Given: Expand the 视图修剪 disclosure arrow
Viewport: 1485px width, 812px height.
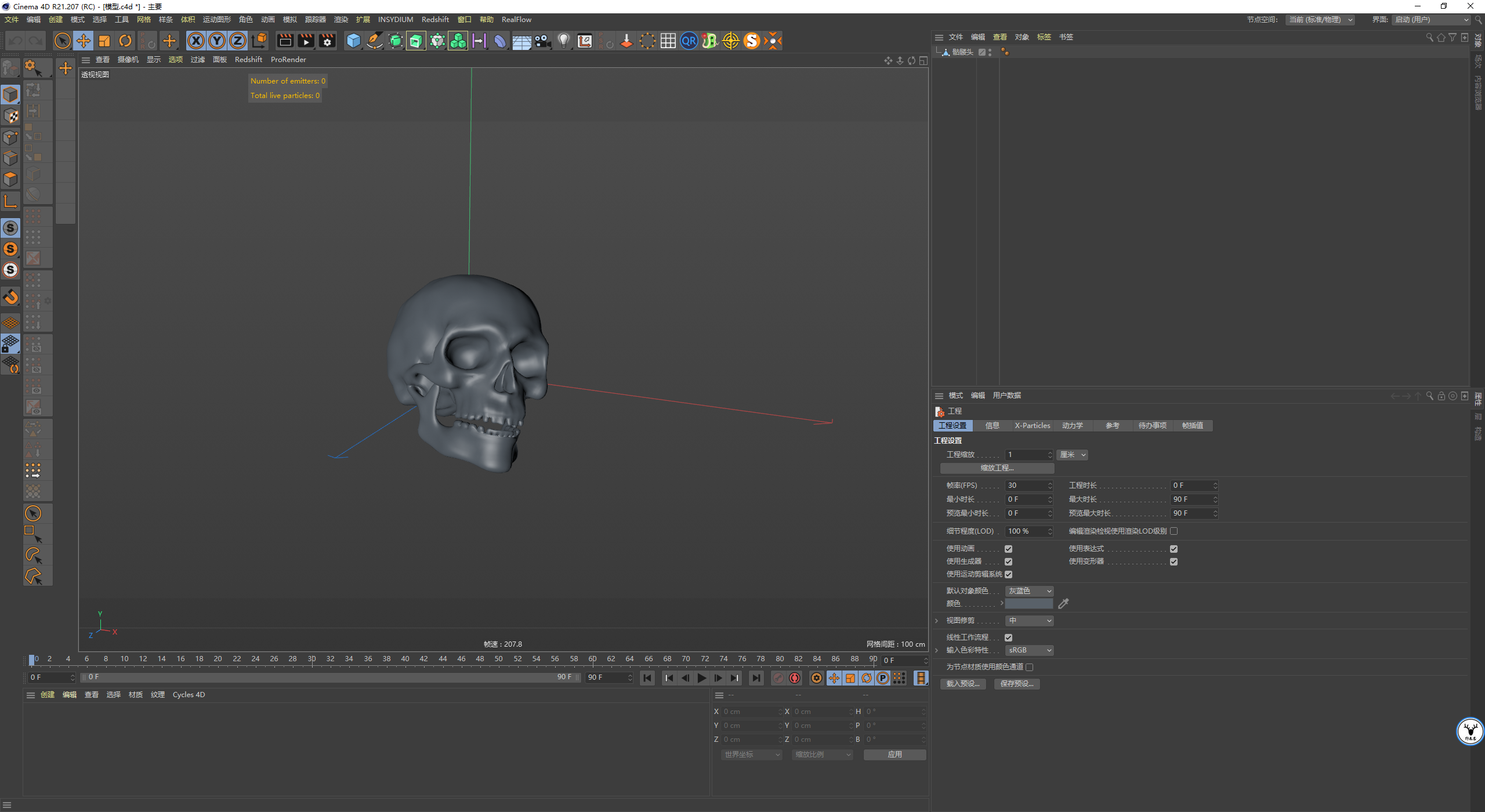Looking at the screenshot, I should point(937,621).
